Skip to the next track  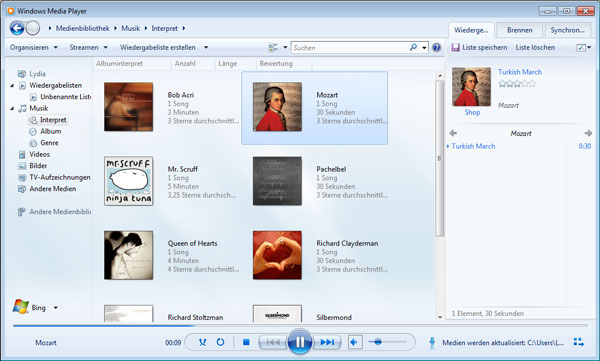[326, 342]
